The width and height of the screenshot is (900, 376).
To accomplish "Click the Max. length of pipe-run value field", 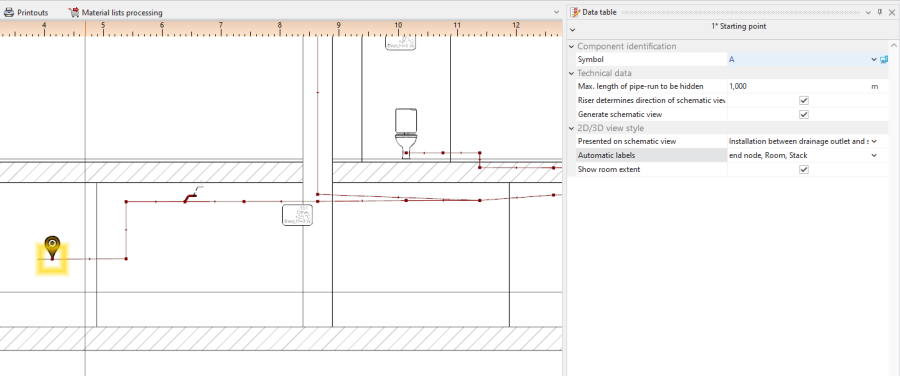I will (x=798, y=86).
